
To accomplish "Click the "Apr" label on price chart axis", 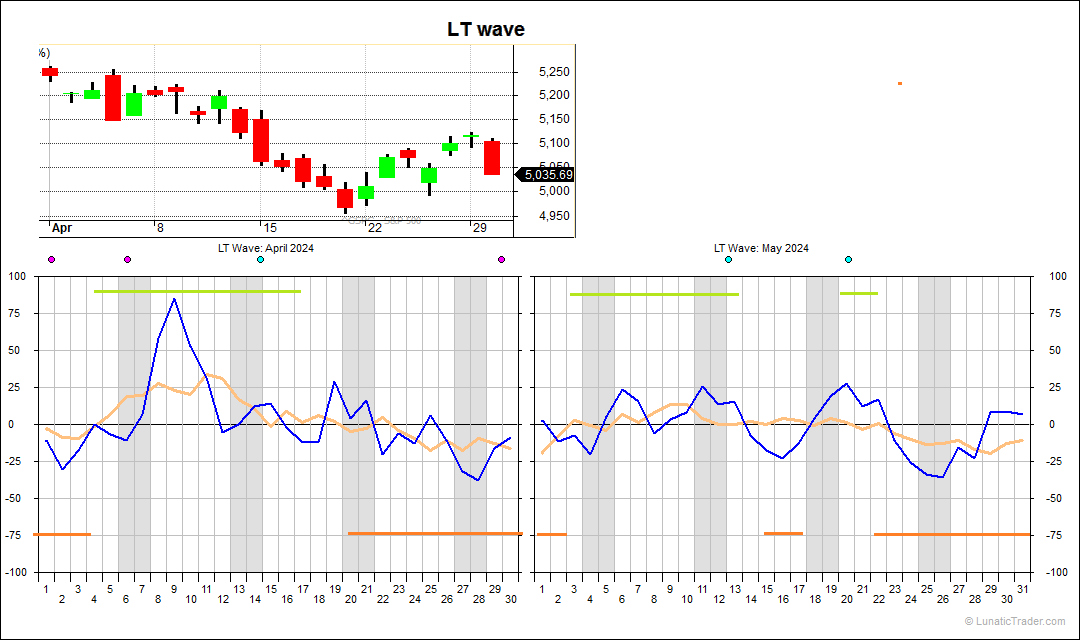I will 62,228.
